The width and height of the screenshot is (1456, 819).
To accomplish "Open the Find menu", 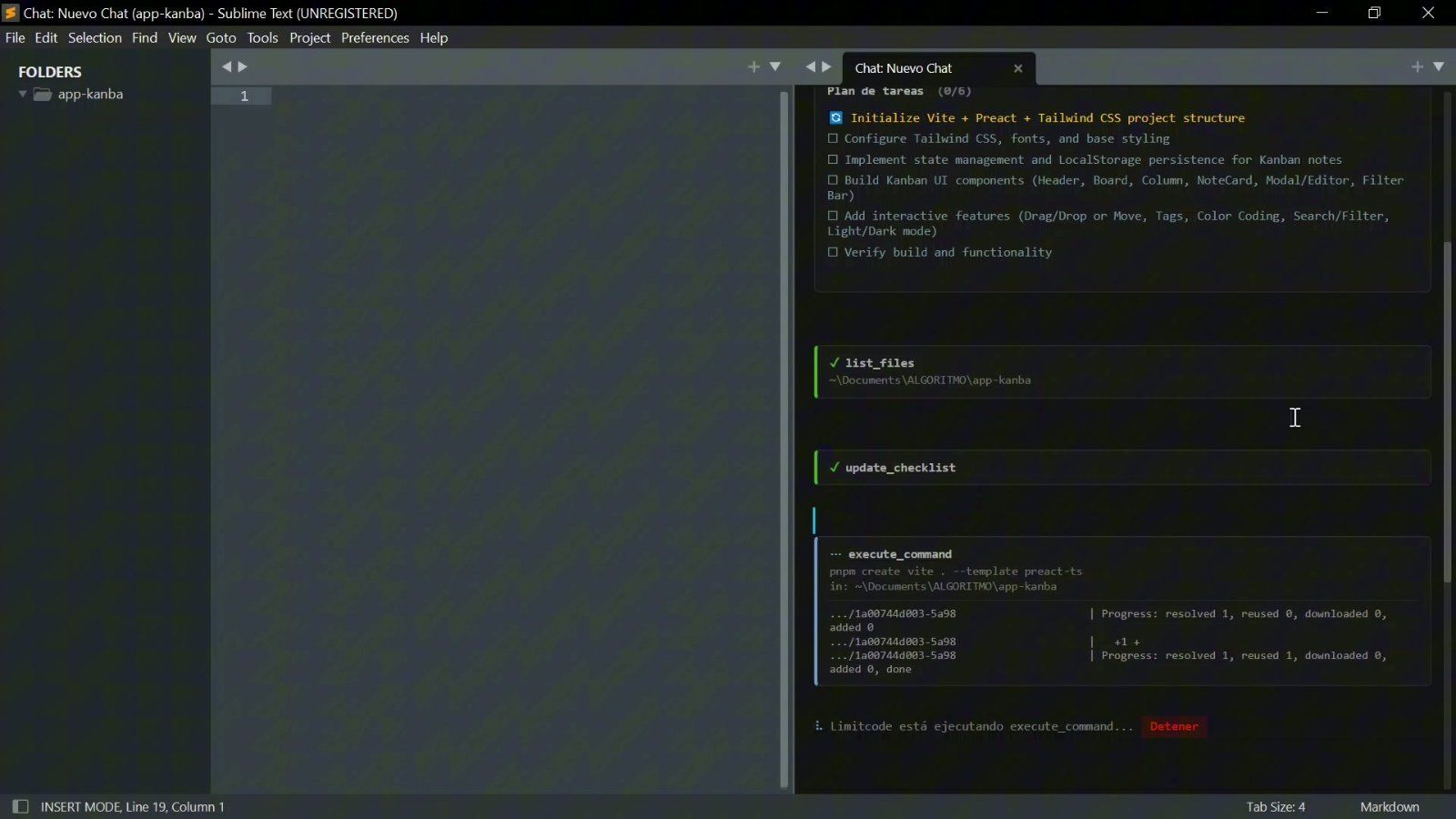I will (145, 37).
